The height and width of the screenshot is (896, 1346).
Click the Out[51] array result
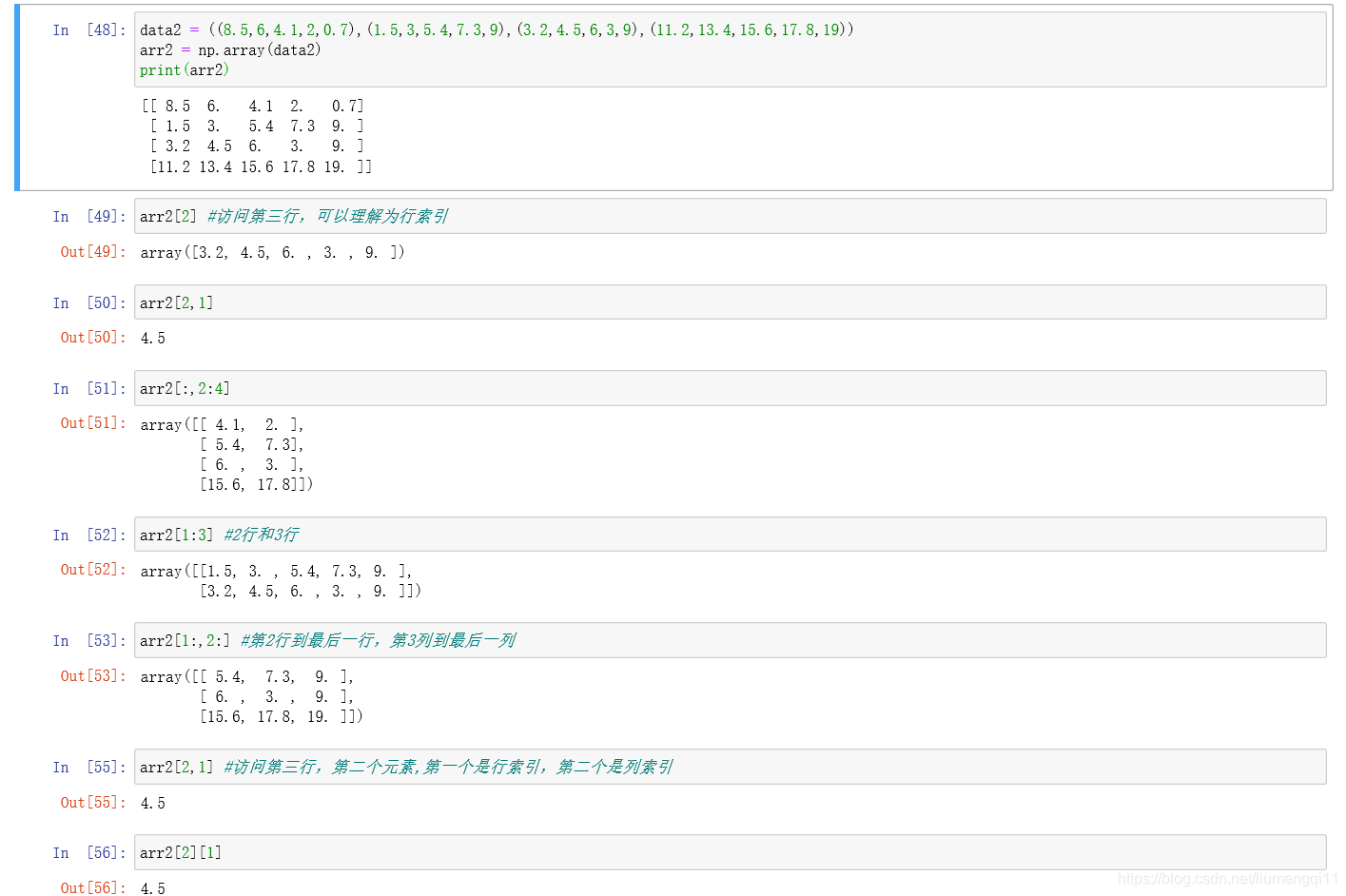click(x=226, y=455)
